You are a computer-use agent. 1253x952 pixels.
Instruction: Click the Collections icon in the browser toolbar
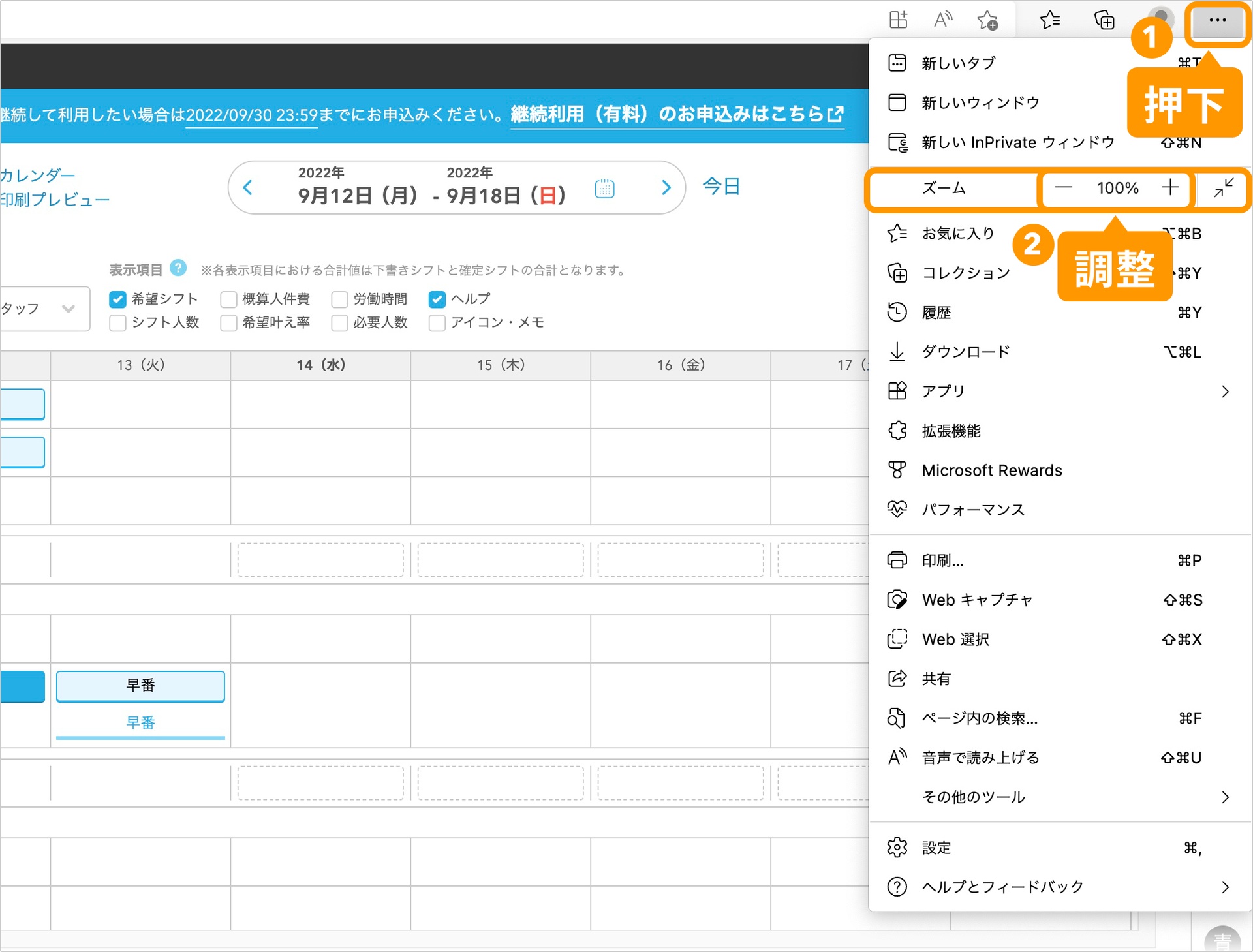pos(1104,21)
